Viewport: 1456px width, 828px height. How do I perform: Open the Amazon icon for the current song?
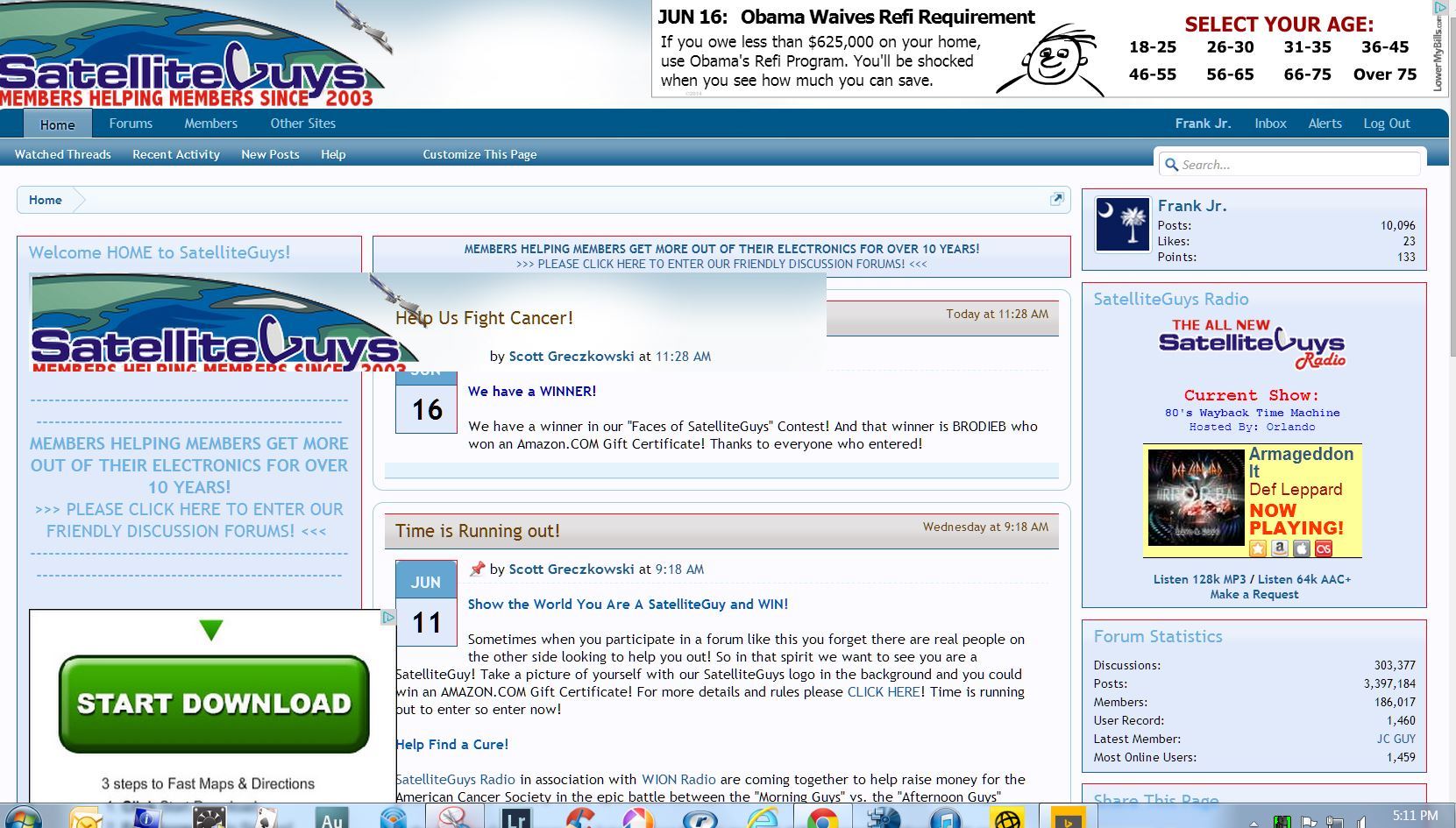click(x=1281, y=548)
